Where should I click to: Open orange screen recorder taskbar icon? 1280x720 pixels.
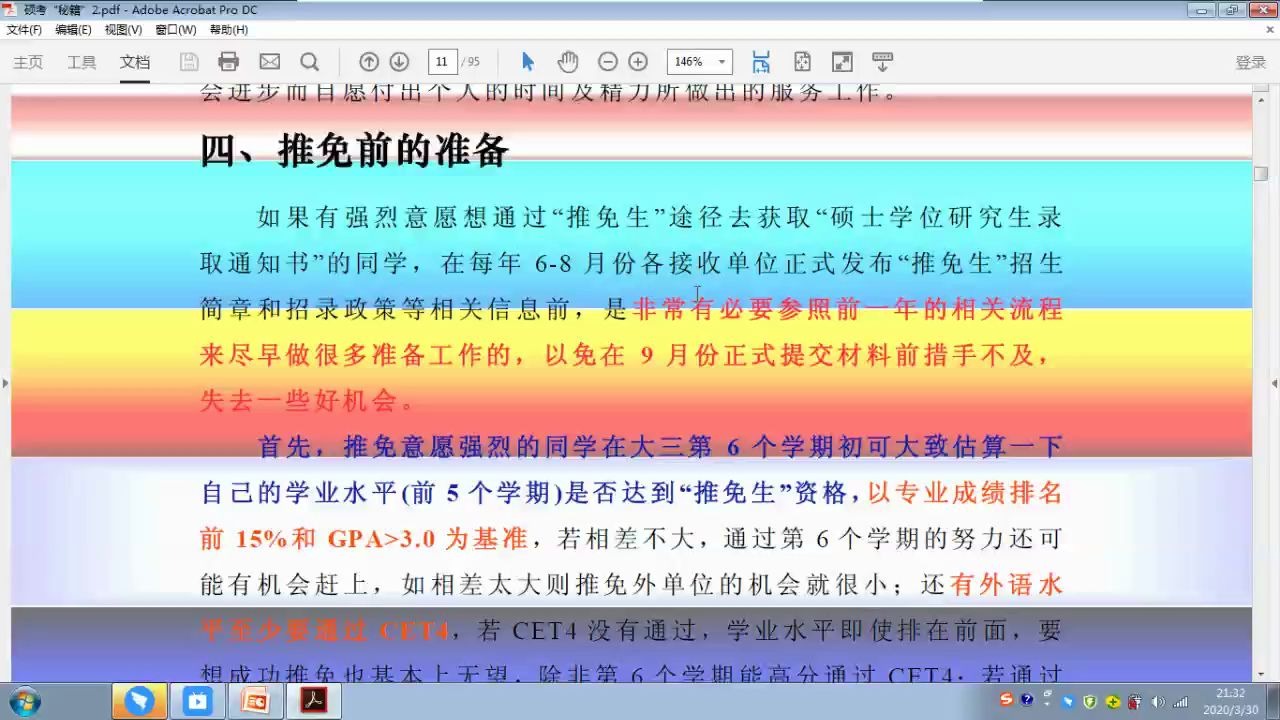coord(255,701)
